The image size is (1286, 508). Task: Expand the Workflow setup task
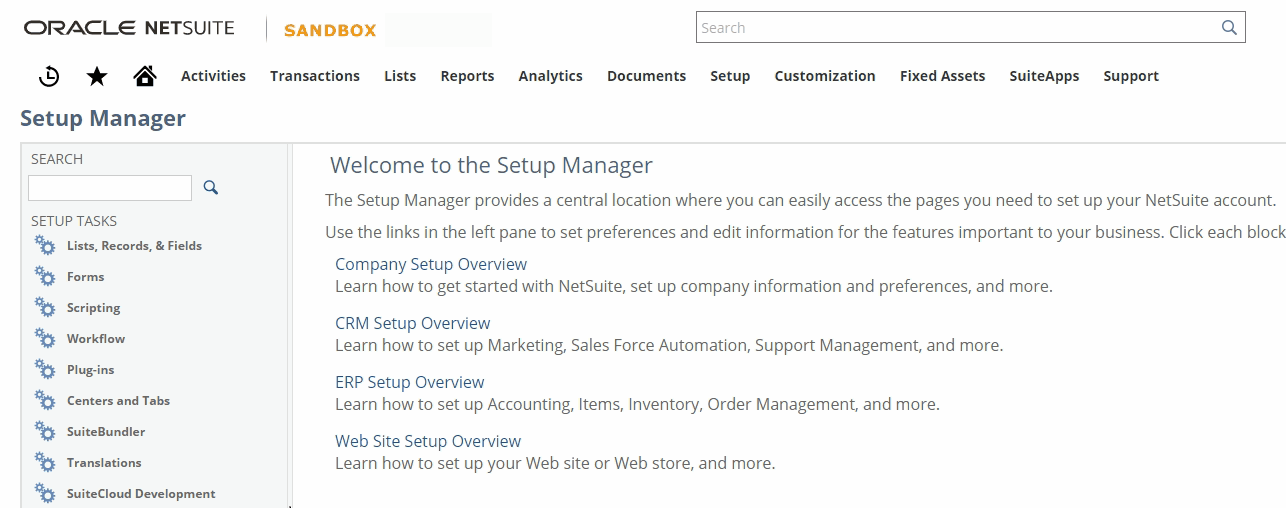click(96, 339)
